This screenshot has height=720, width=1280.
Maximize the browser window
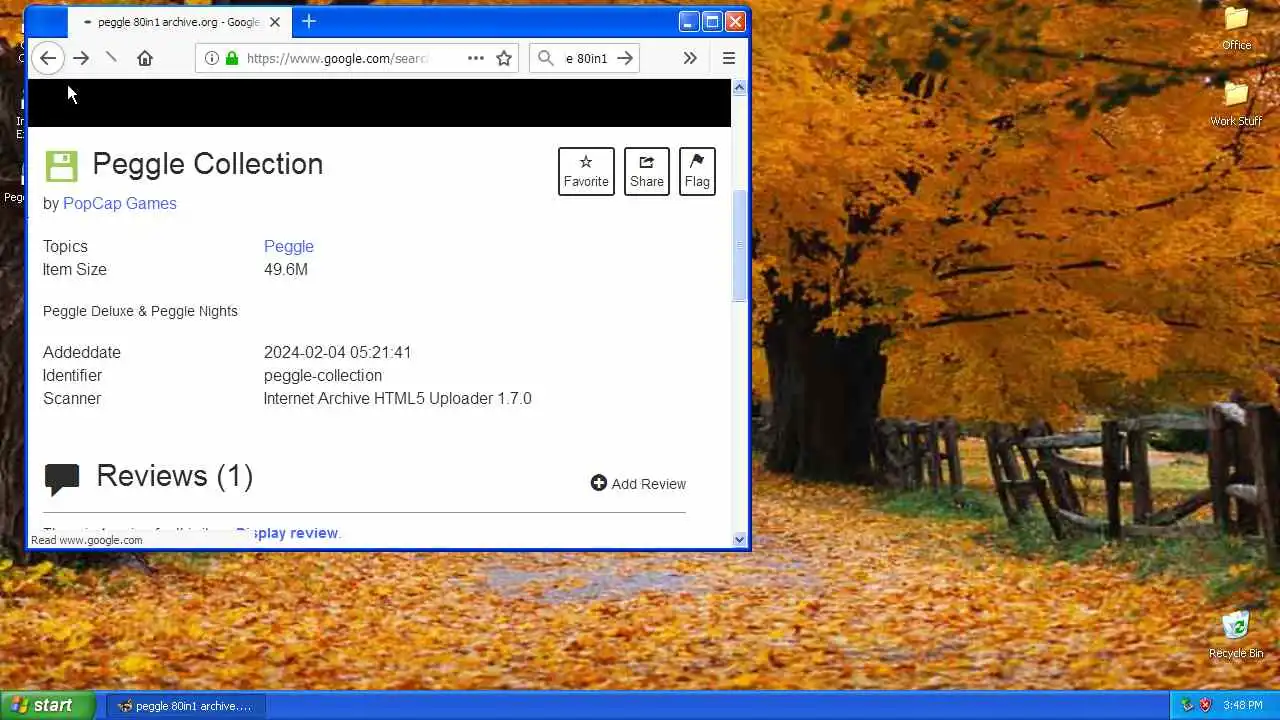pos(712,21)
